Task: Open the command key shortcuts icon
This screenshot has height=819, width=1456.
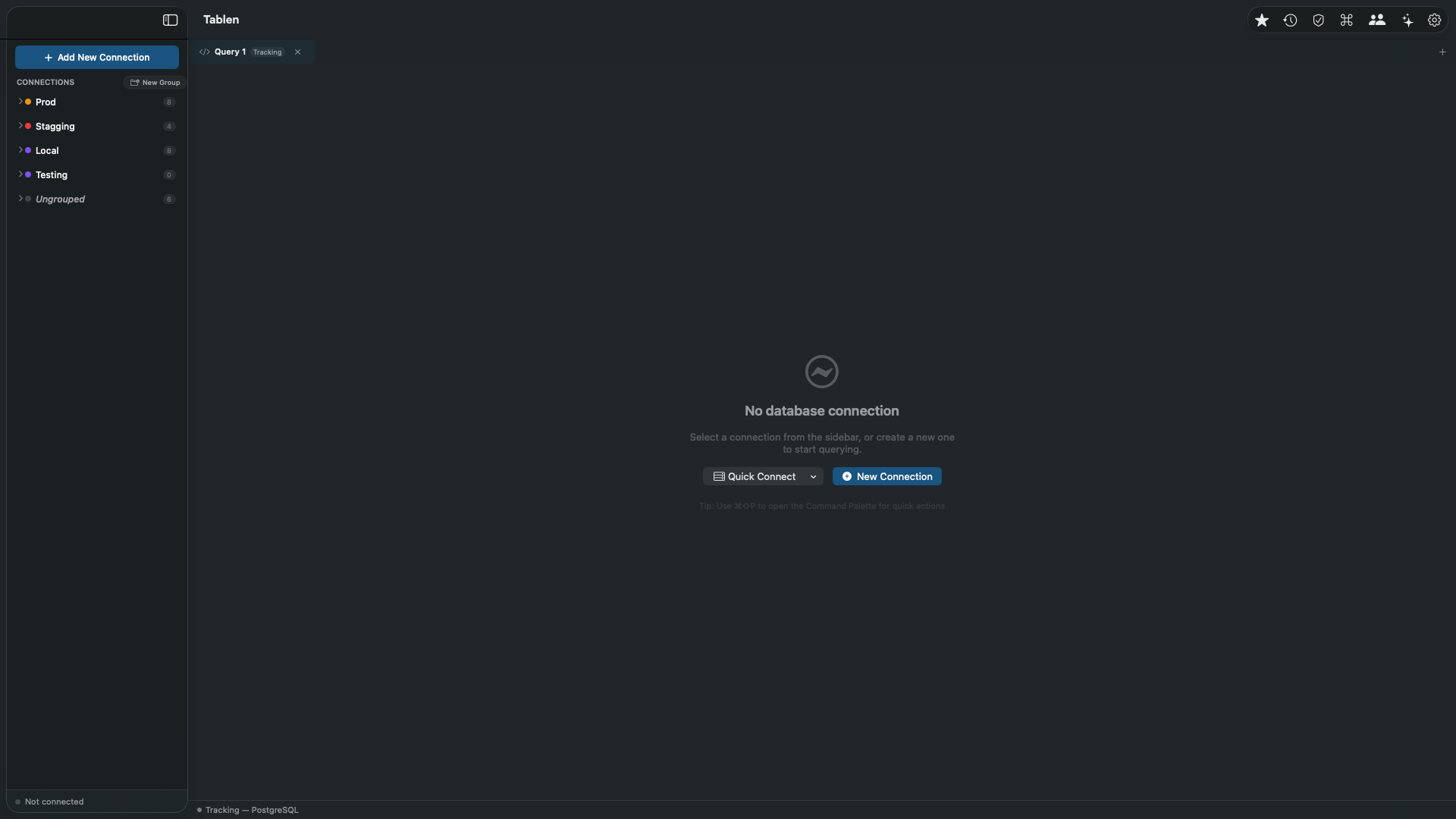Action: (1347, 20)
